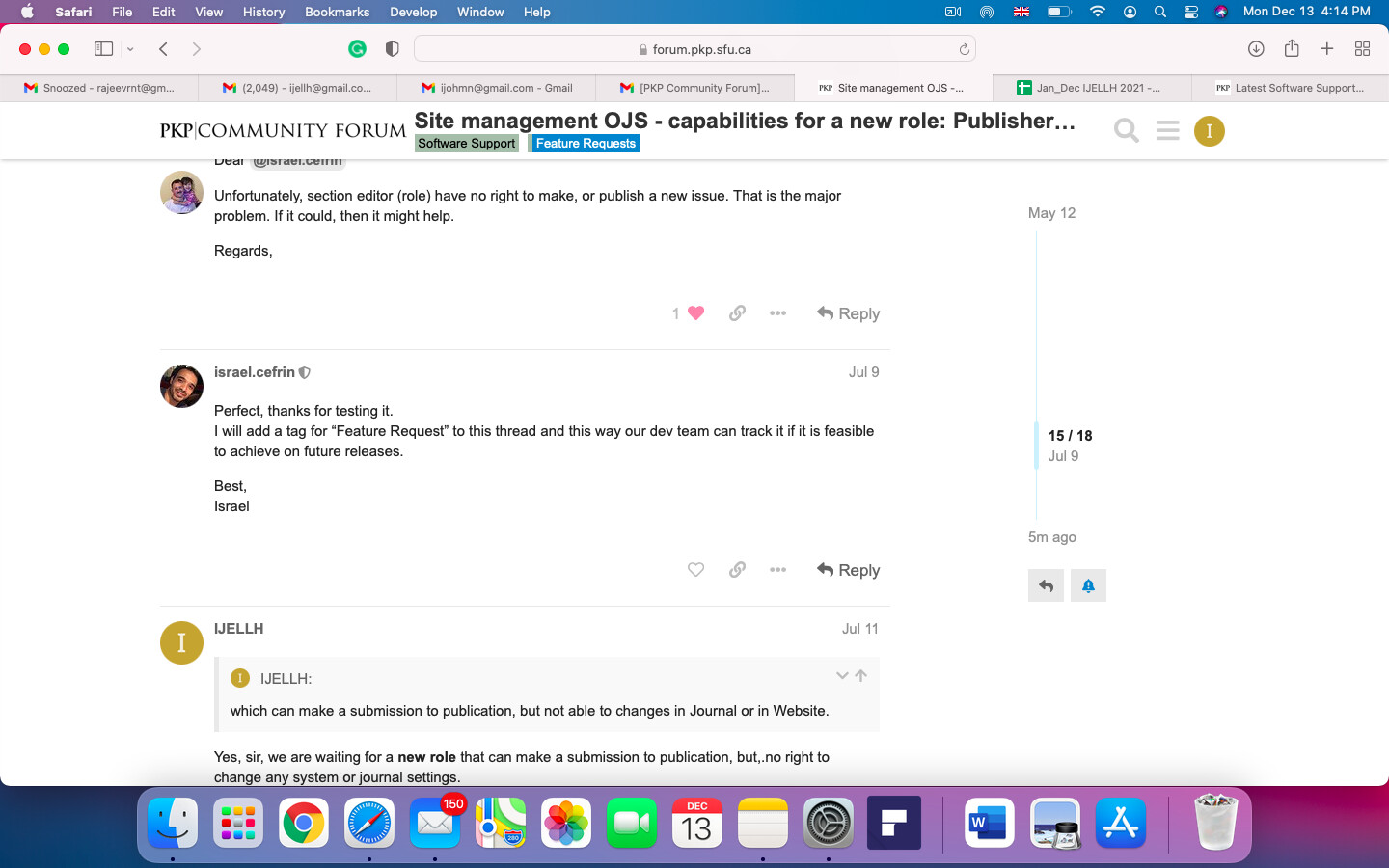Open Microsoft Word from the Dock
Screen dimensions: 1389x868
click(x=989, y=824)
